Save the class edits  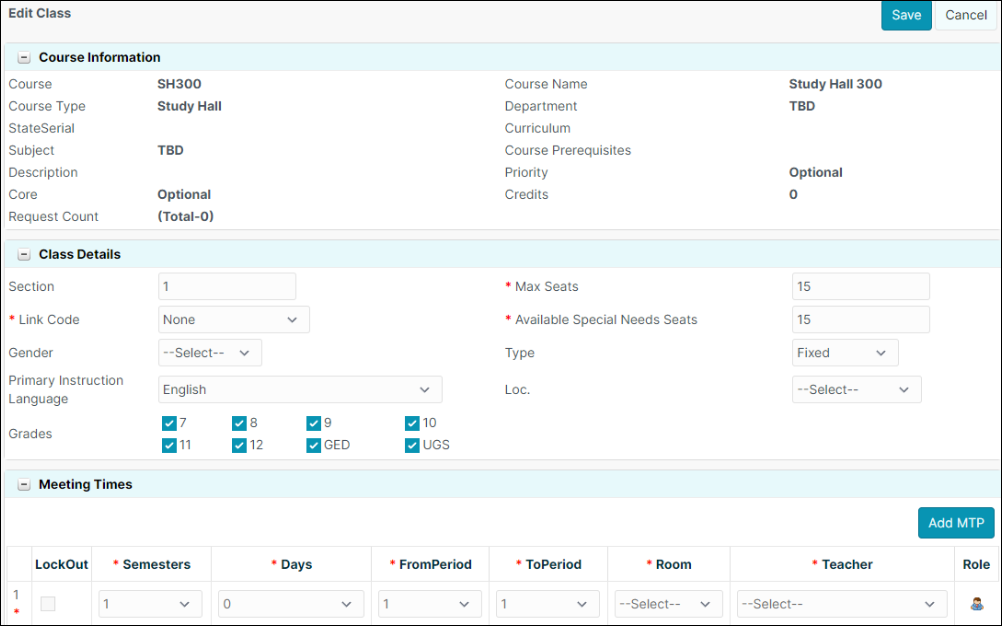pyautogui.click(x=906, y=15)
